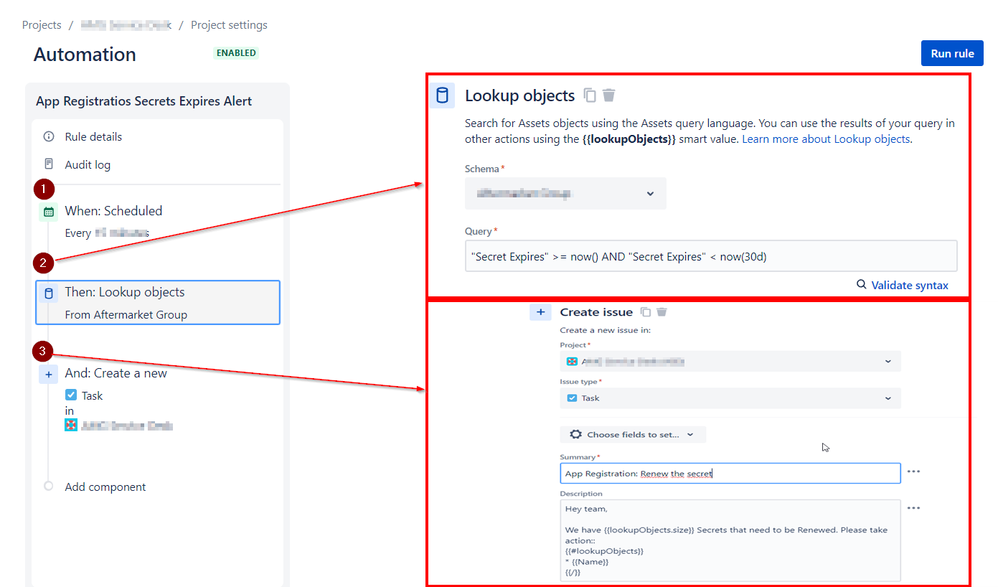998x587 pixels.
Task: Open more options beside Description field
Action: point(913,508)
